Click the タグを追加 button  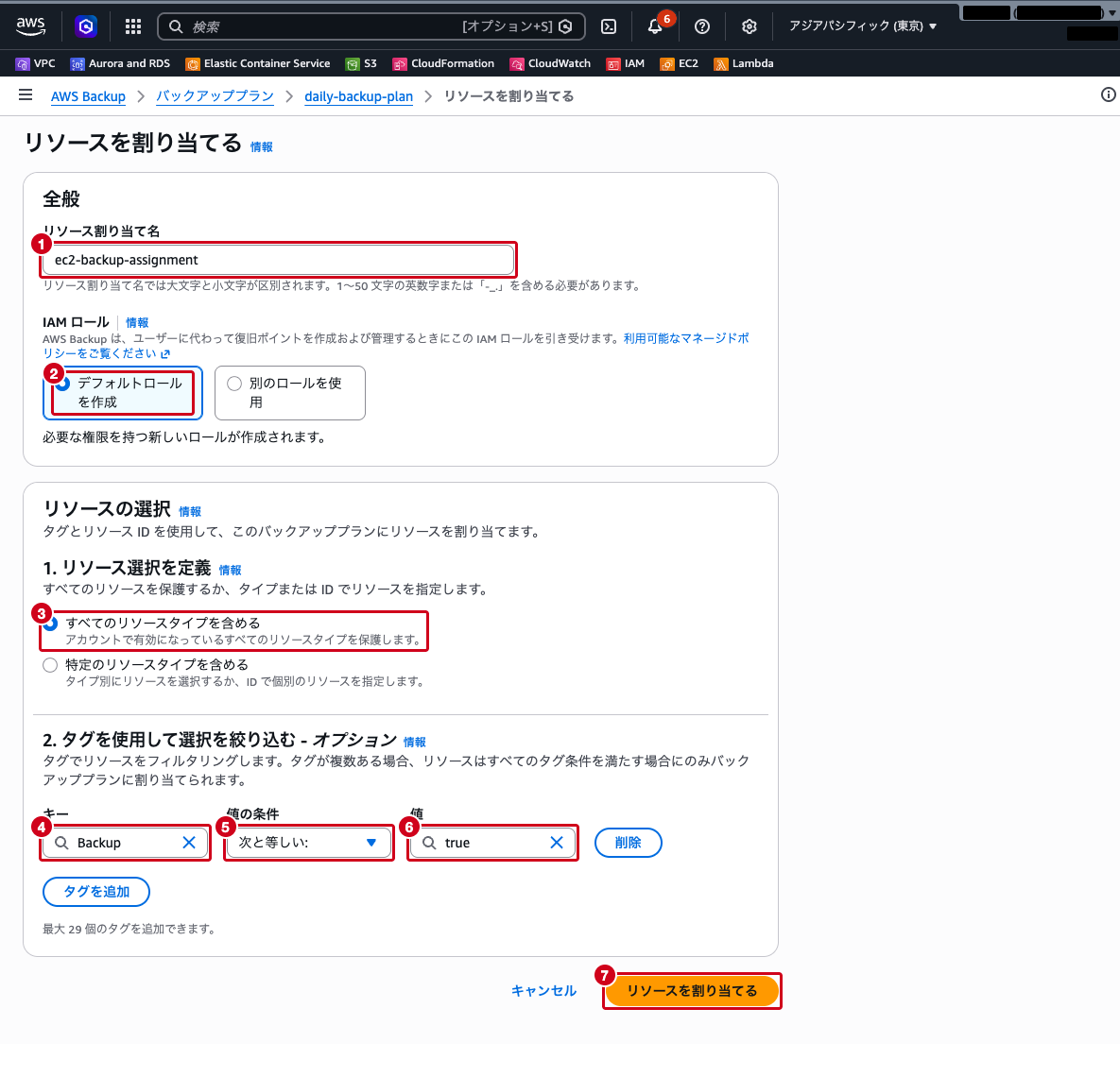coord(96,892)
